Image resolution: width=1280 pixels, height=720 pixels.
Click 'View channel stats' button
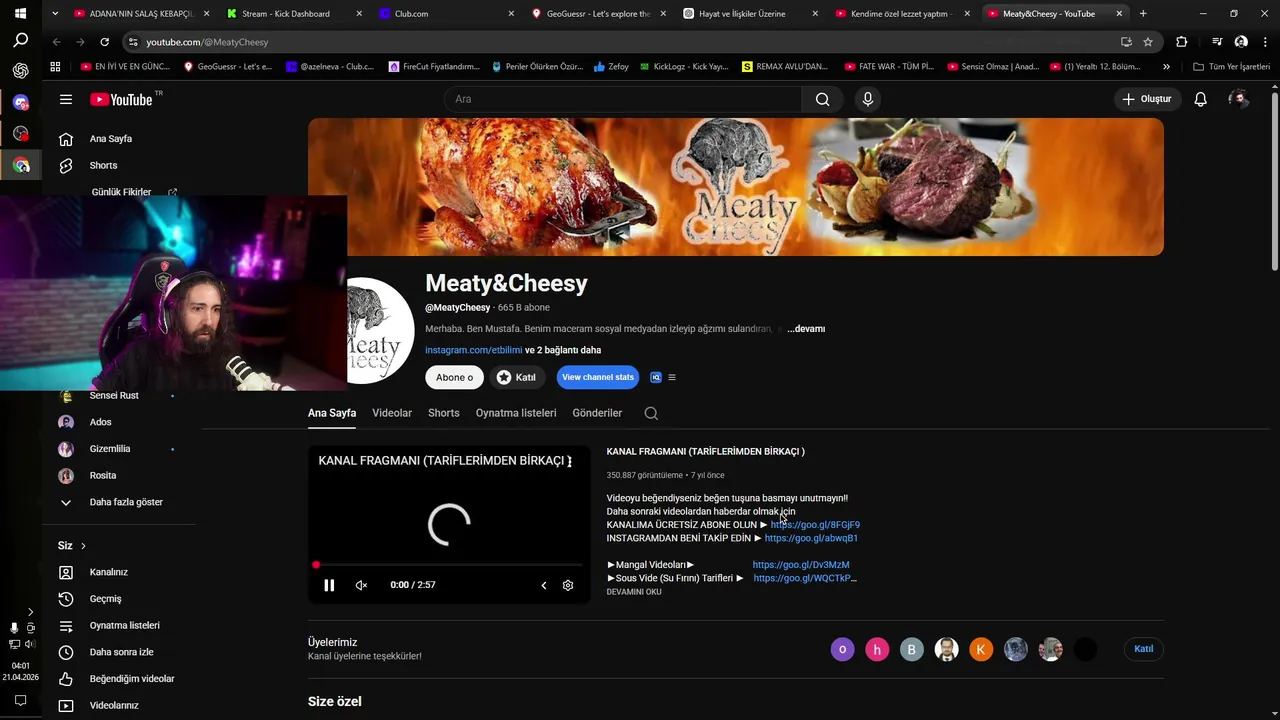coord(598,377)
